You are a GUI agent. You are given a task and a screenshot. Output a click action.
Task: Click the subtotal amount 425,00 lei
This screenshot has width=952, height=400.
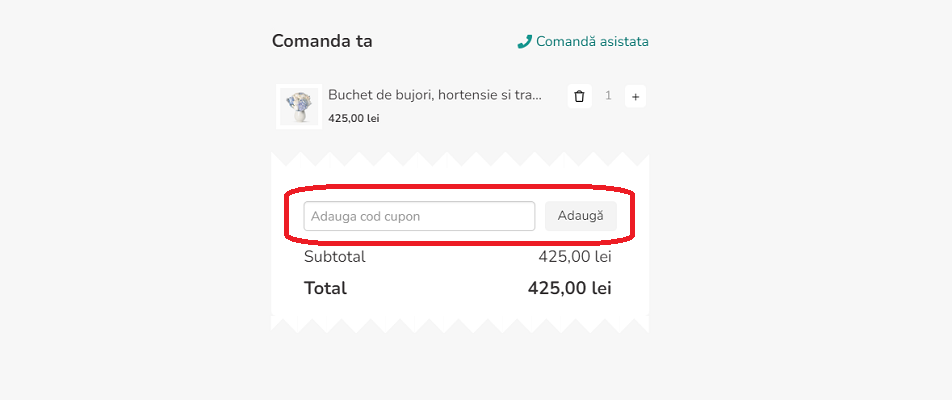(574, 257)
